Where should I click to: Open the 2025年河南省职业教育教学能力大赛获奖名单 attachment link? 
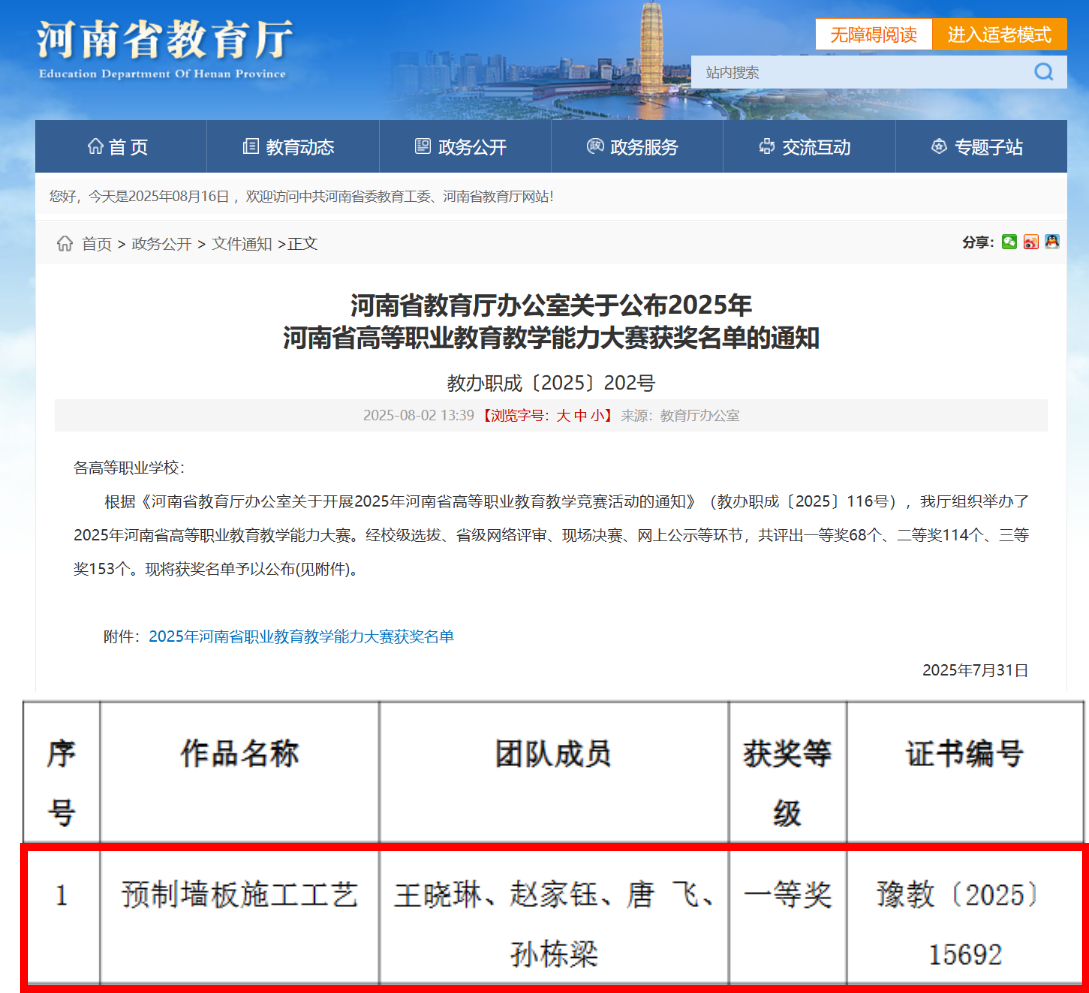point(301,636)
